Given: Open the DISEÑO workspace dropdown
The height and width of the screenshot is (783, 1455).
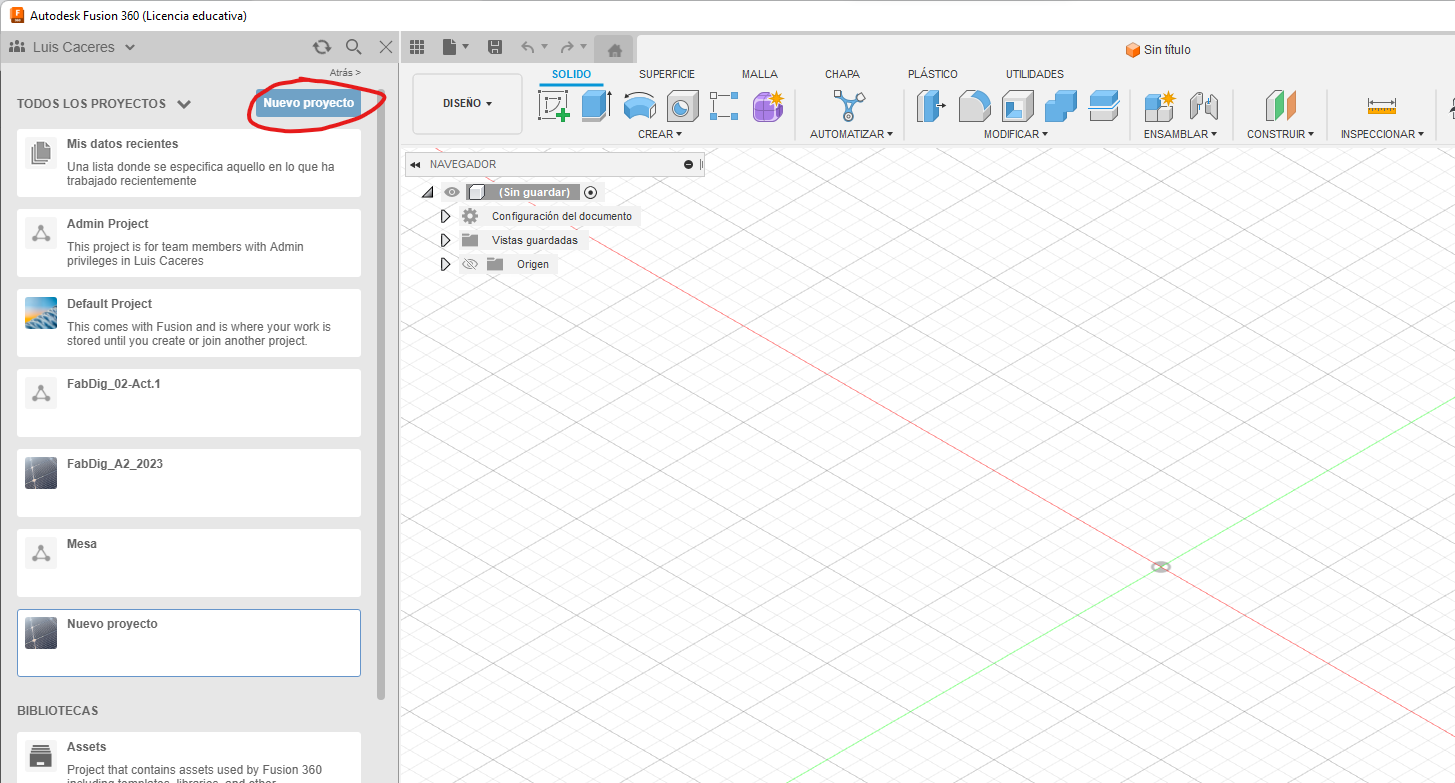Looking at the screenshot, I should pyautogui.click(x=467, y=103).
